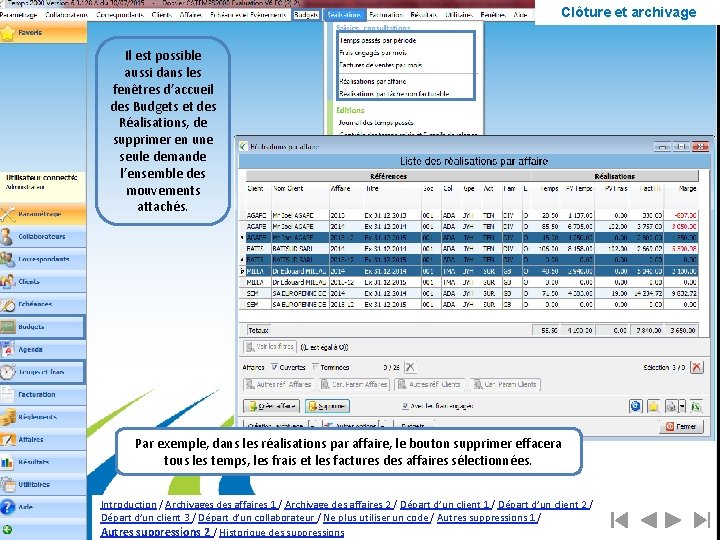This screenshot has height=540, width=720.
Task: Go to next slide
Action: (673, 520)
